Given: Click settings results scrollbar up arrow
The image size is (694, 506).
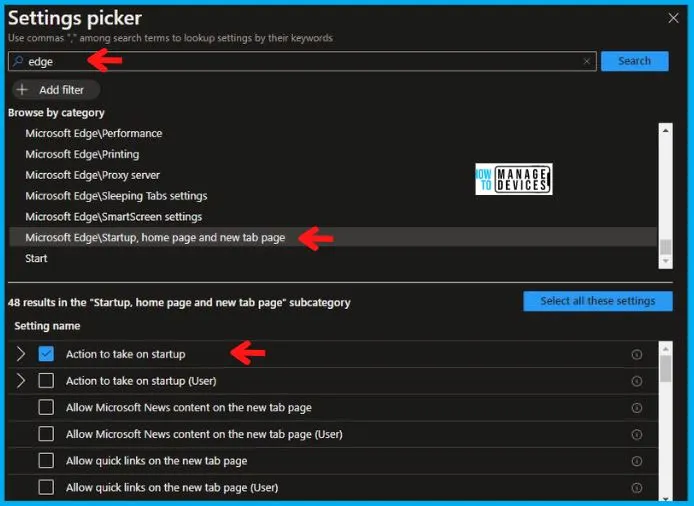Looking at the screenshot, I should [x=665, y=349].
